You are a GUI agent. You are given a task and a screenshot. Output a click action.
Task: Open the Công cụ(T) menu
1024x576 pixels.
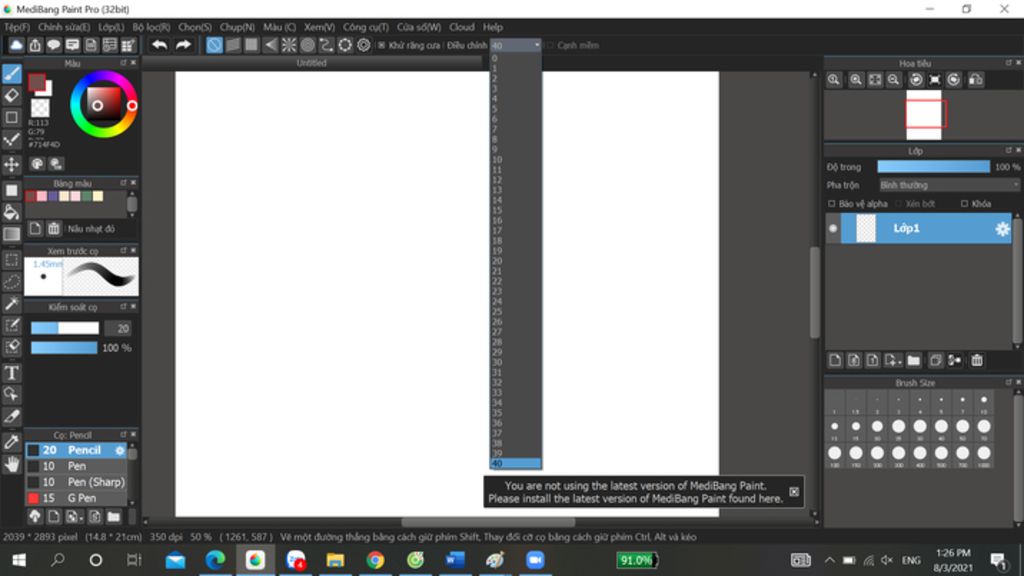tap(366, 27)
